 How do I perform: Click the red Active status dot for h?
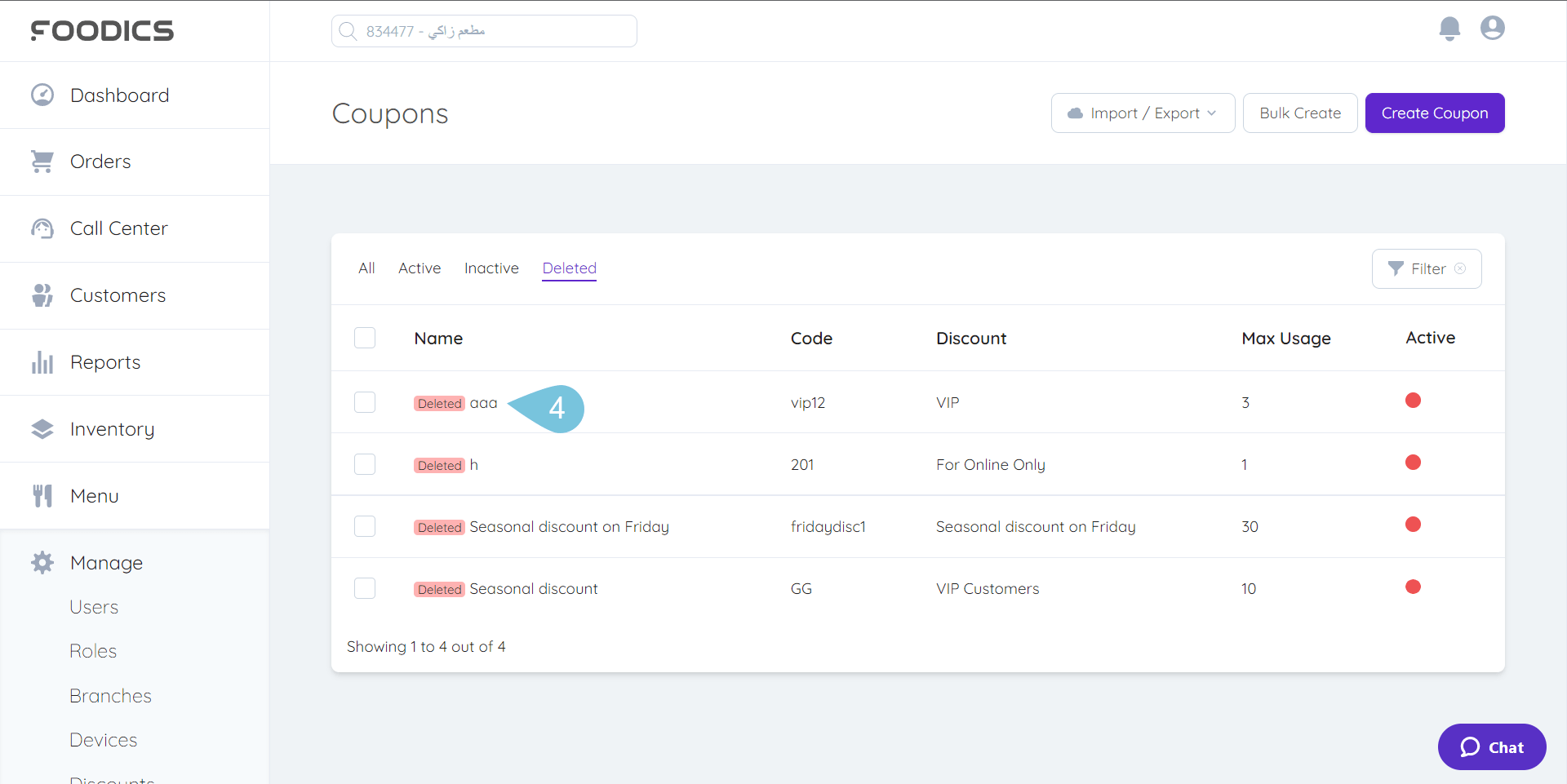click(1413, 463)
